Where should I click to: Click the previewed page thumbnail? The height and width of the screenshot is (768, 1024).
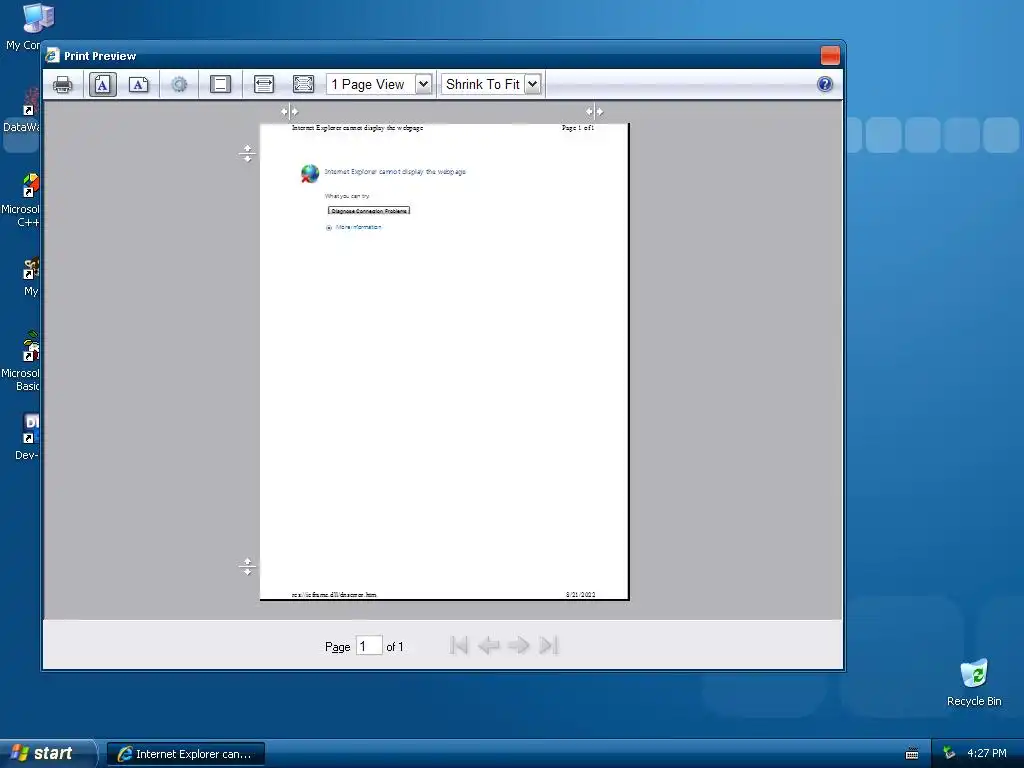pos(444,361)
